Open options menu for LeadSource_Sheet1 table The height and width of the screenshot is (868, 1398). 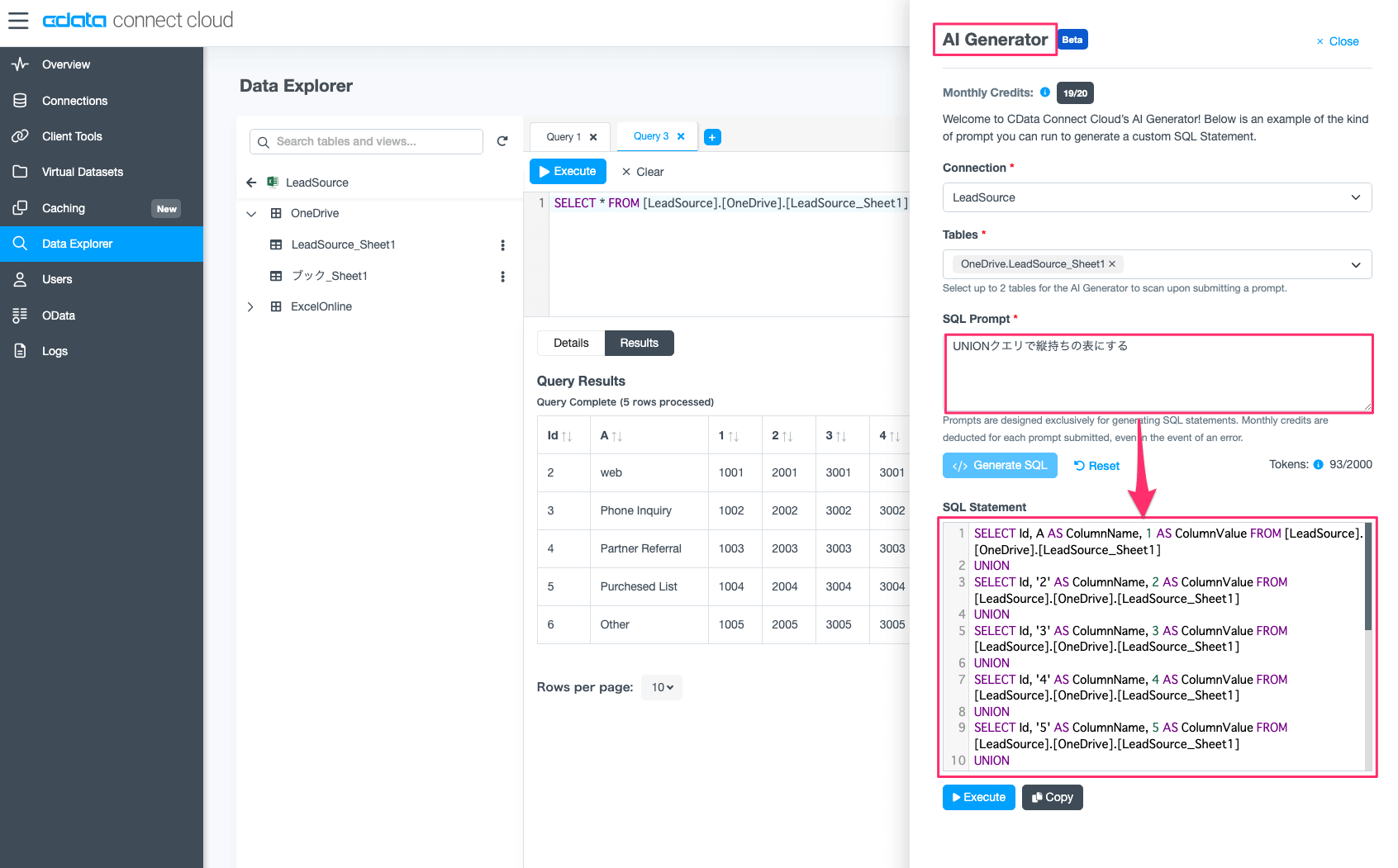[x=502, y=245]
